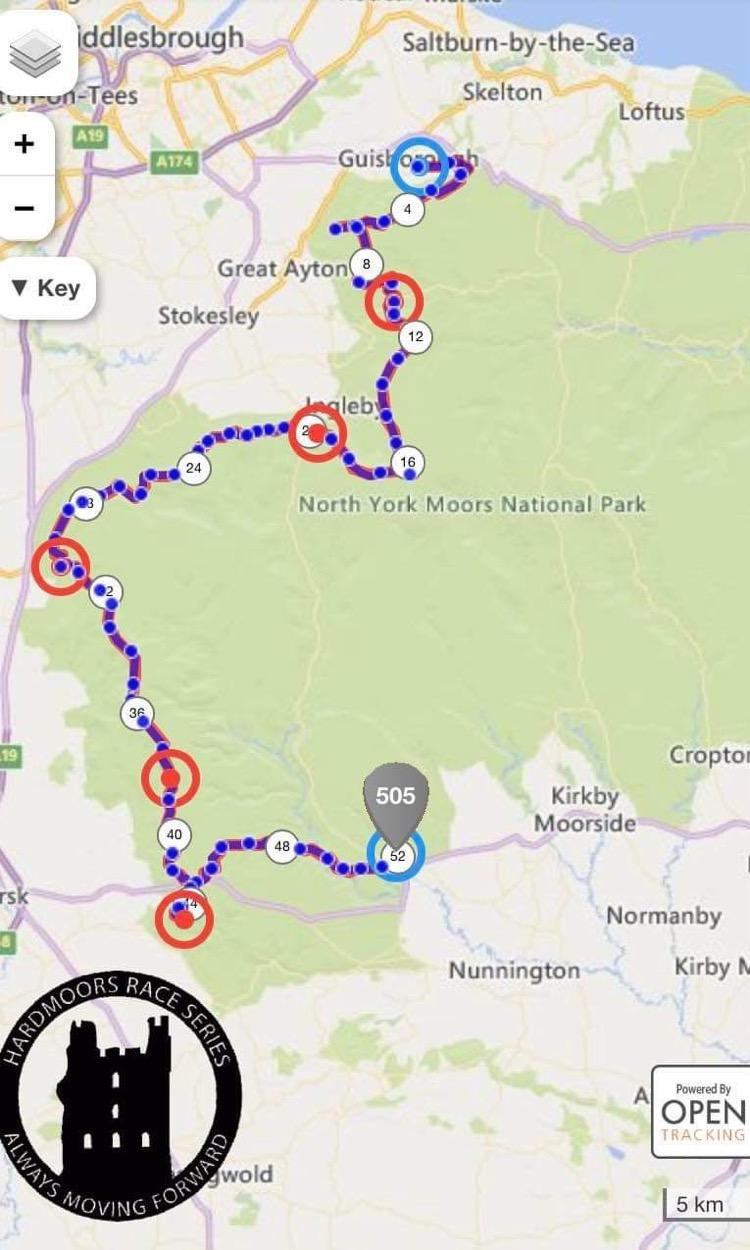Click the red checkpoint circle below marker 36

coord(170,778)
